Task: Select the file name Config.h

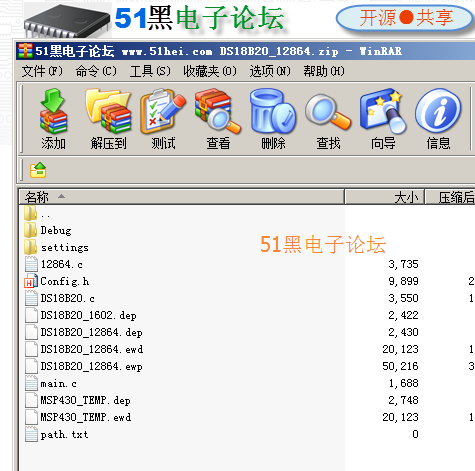Action: pos(65,281)
